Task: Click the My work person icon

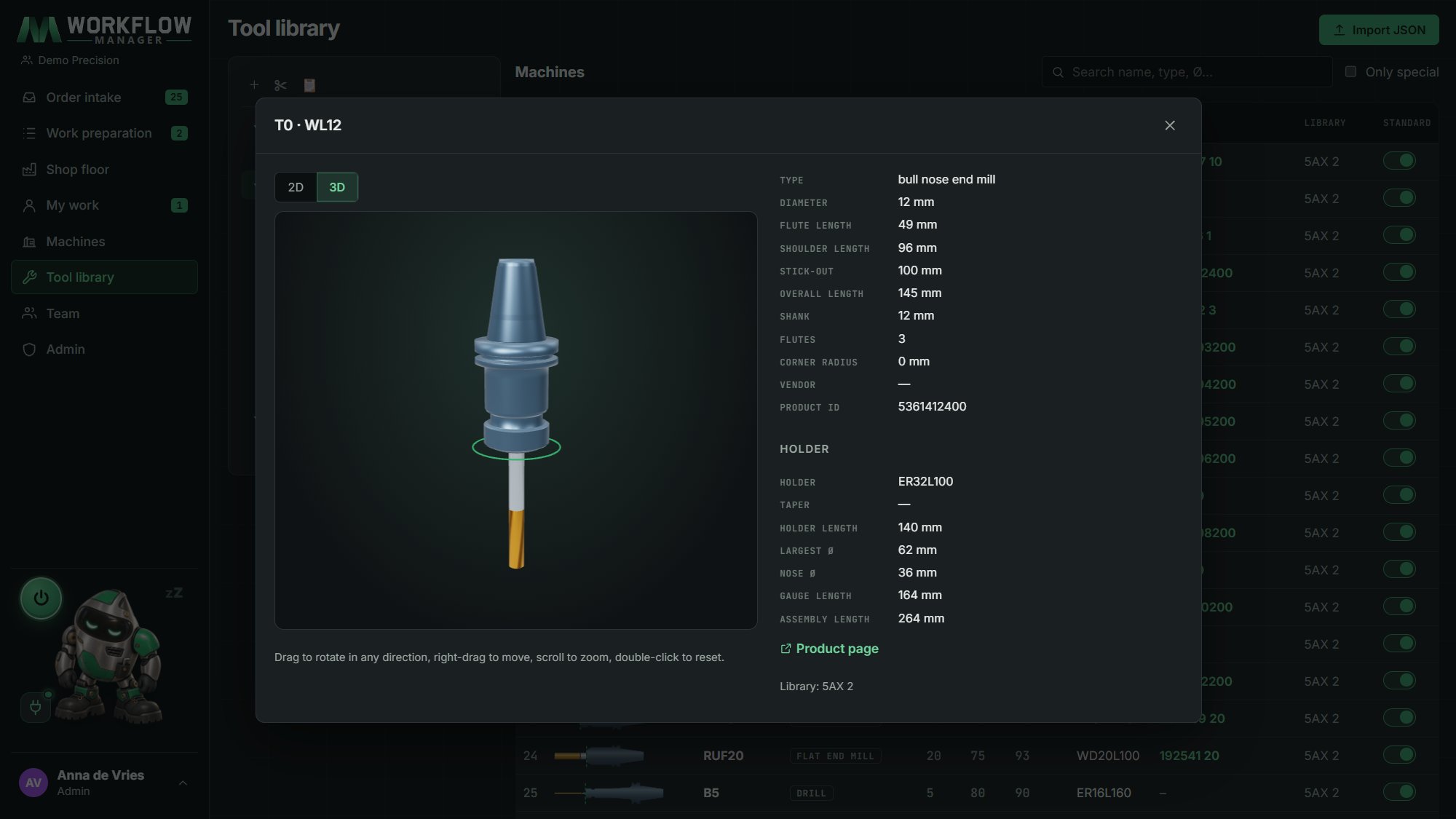Action: (x=29, y=205)
